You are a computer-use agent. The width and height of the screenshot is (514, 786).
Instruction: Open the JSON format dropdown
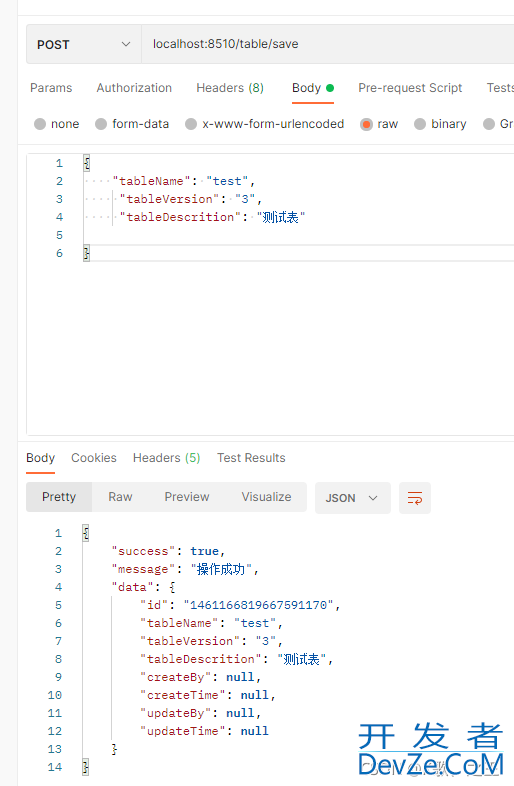(353, 498)
